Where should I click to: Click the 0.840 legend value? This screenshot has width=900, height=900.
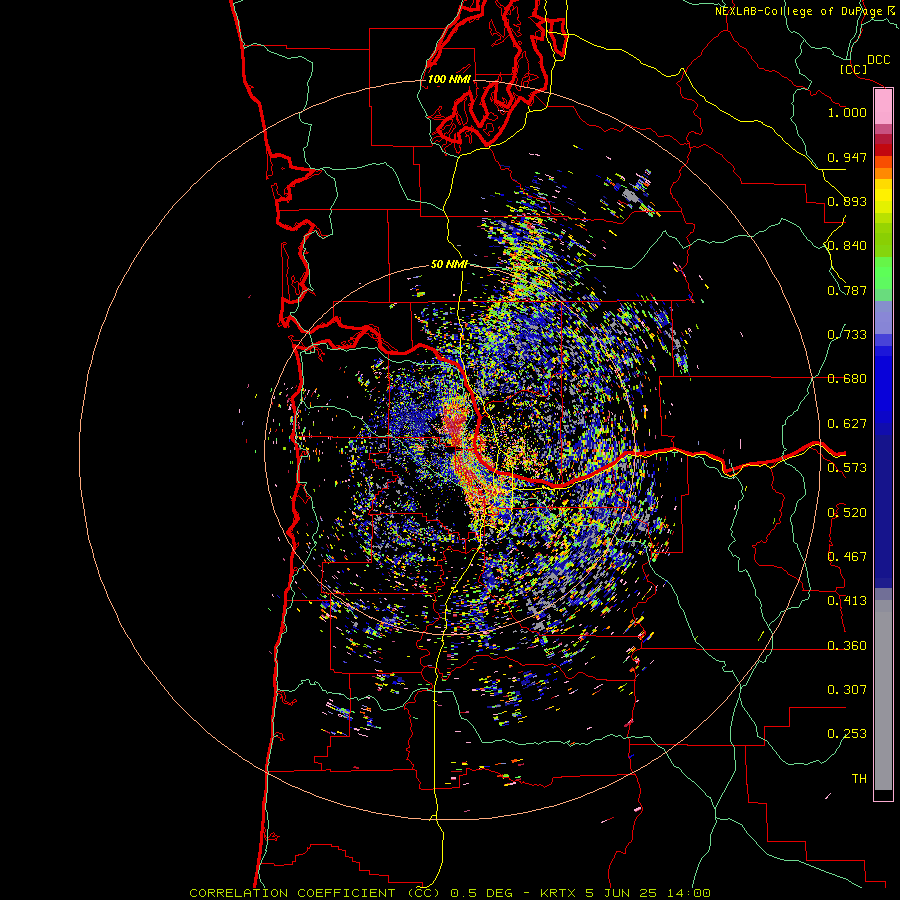(847, 246)
